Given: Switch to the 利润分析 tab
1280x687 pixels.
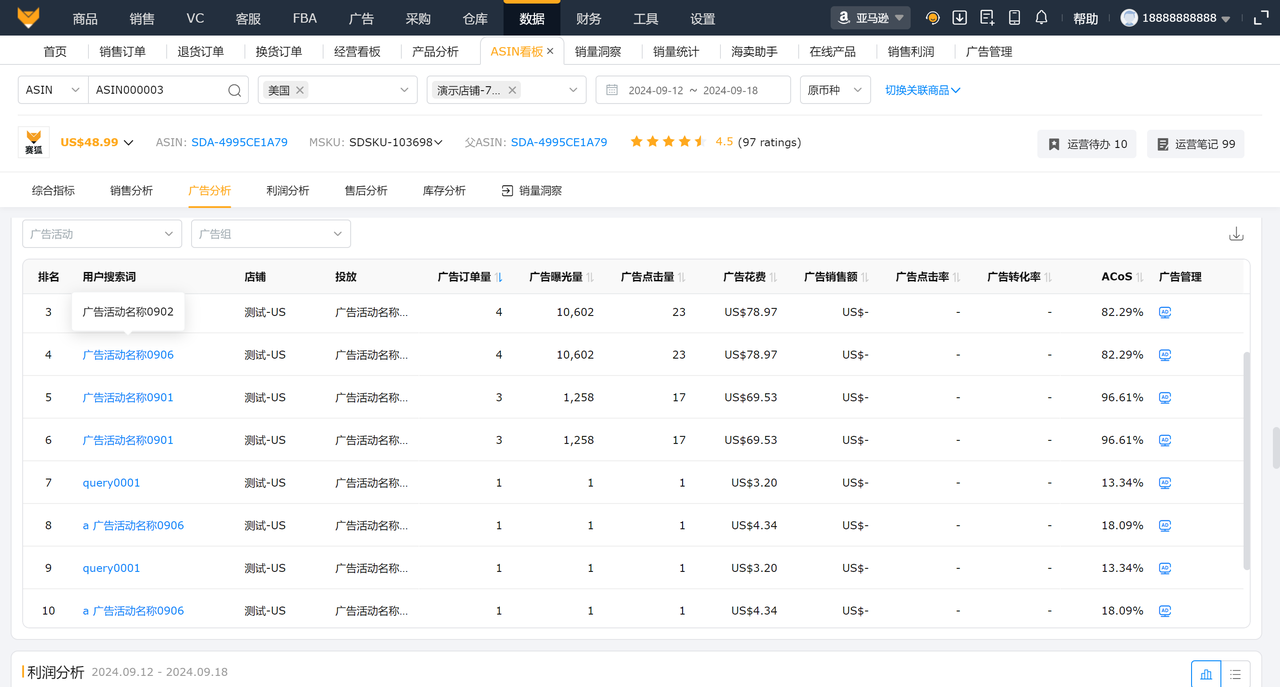Looking at the screenshot, I should coord(288,190).
